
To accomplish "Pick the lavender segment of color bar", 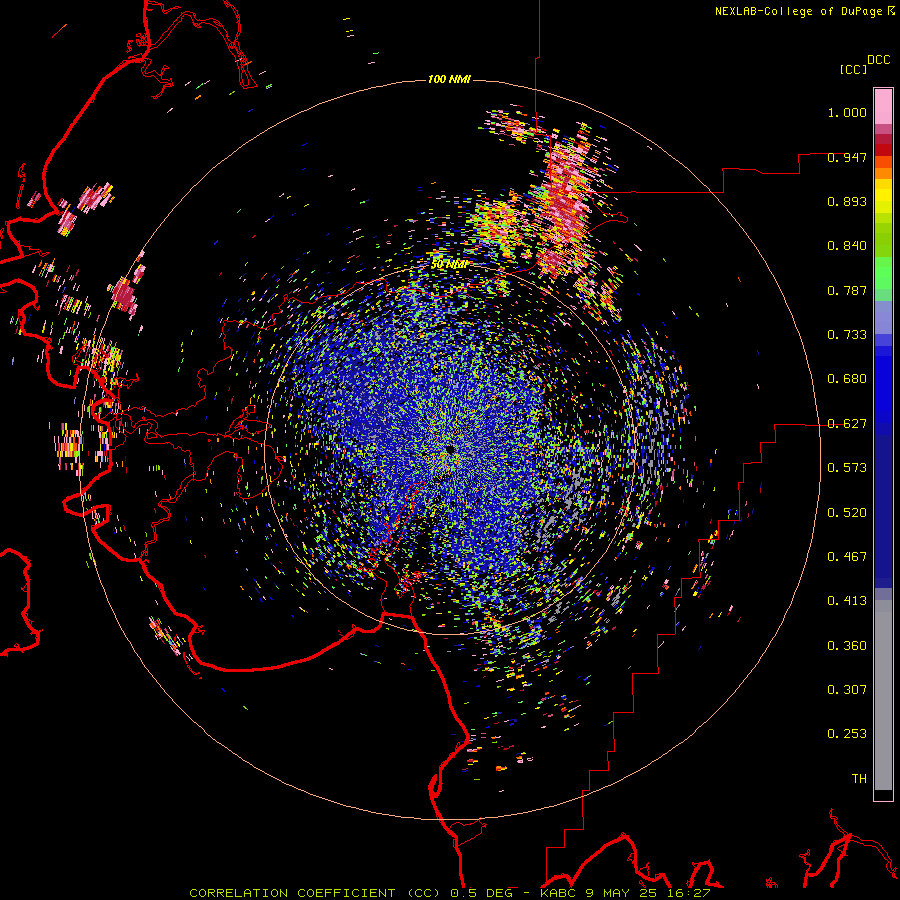I will 883,317.
